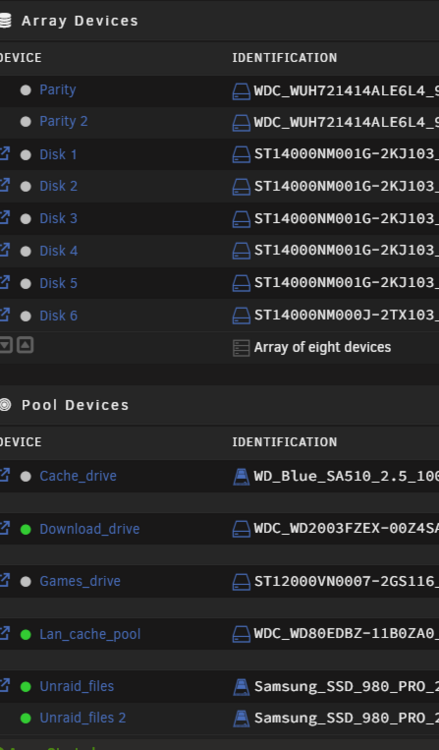
Task: Browse Download_drive via its external-link icon
Action: (4, 528)
